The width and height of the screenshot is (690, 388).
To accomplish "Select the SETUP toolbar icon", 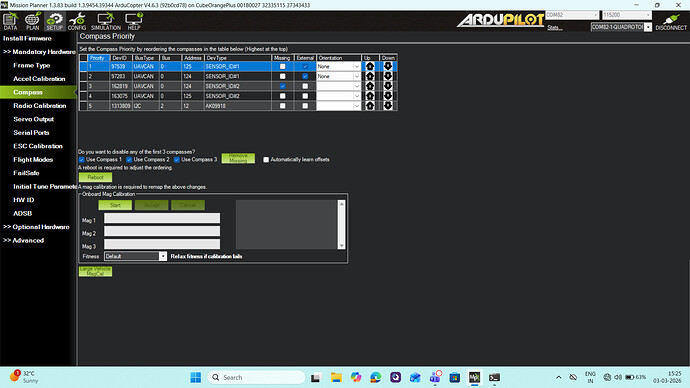I will [x=55, y=21].
